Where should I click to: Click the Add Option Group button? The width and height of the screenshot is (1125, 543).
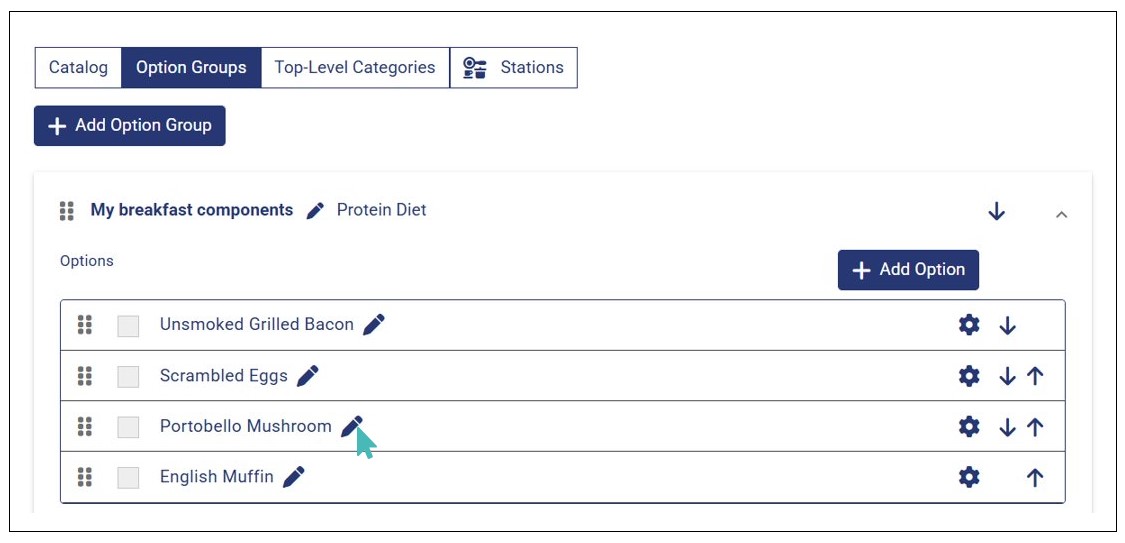point(130,126)
